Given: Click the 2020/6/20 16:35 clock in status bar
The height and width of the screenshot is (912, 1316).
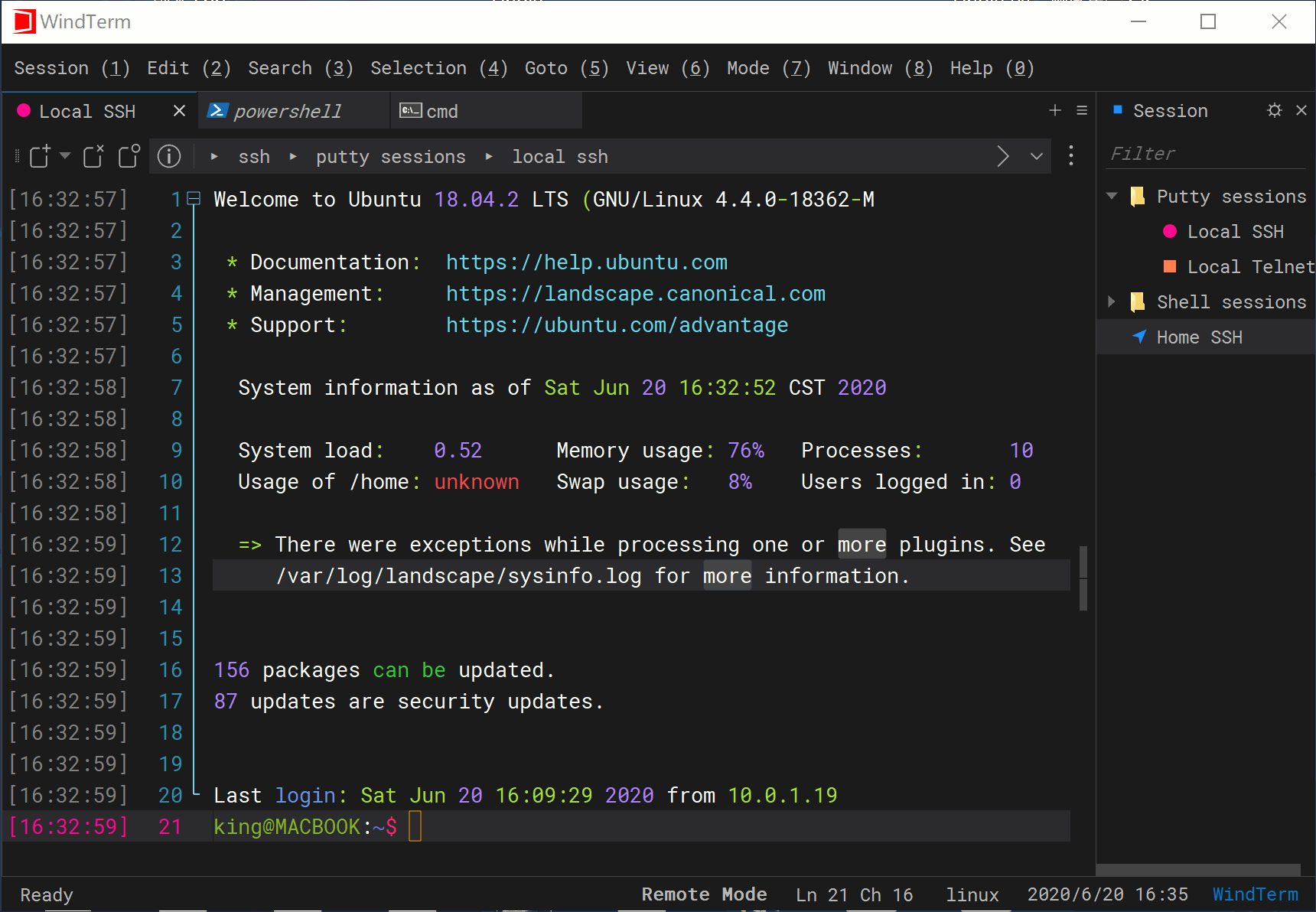Looking at the screenshot, I should (x=1107, y=894).
